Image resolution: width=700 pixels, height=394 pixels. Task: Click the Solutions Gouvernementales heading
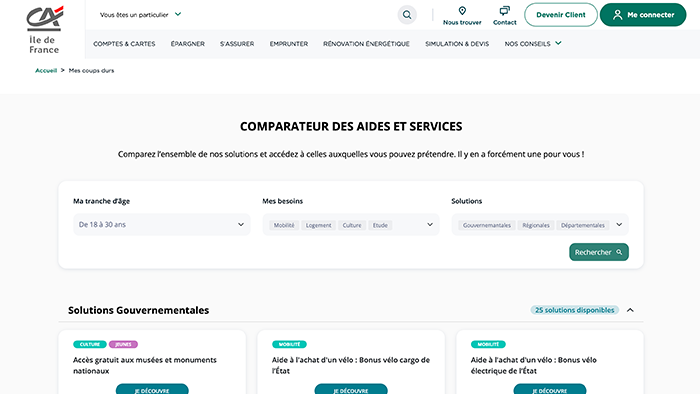tap(138, 310)
